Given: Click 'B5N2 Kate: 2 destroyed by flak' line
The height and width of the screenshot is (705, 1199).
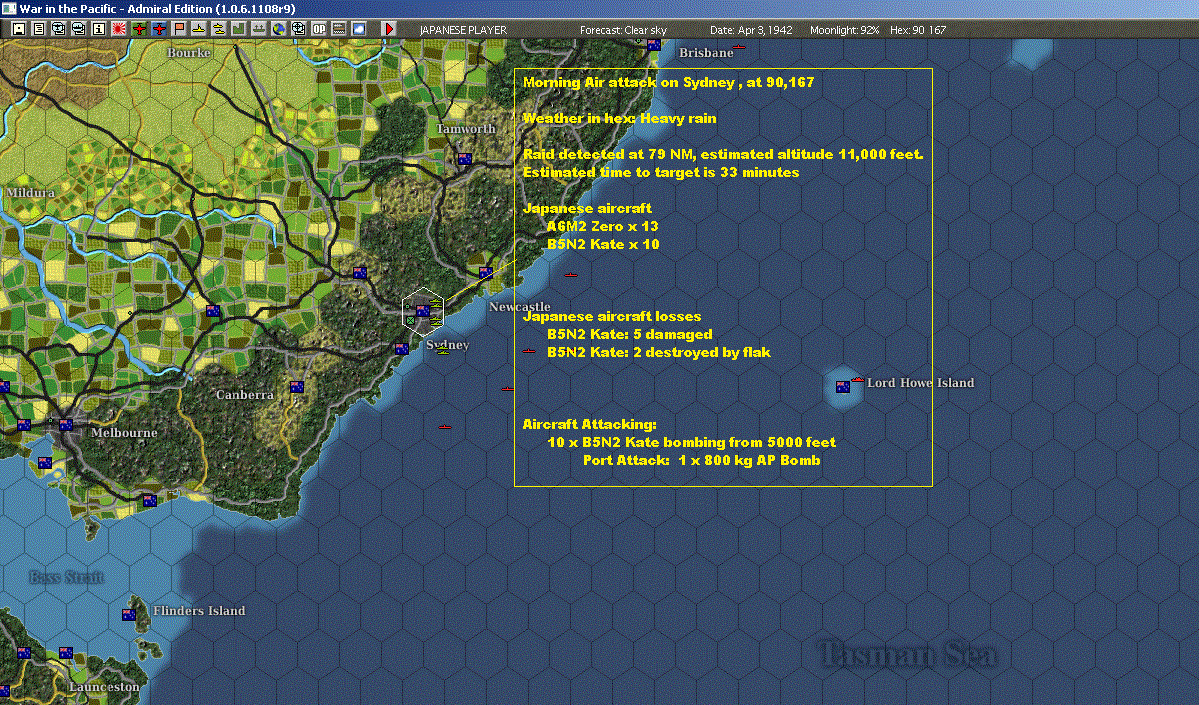Looking at the screenshot, I should point(658,352).
